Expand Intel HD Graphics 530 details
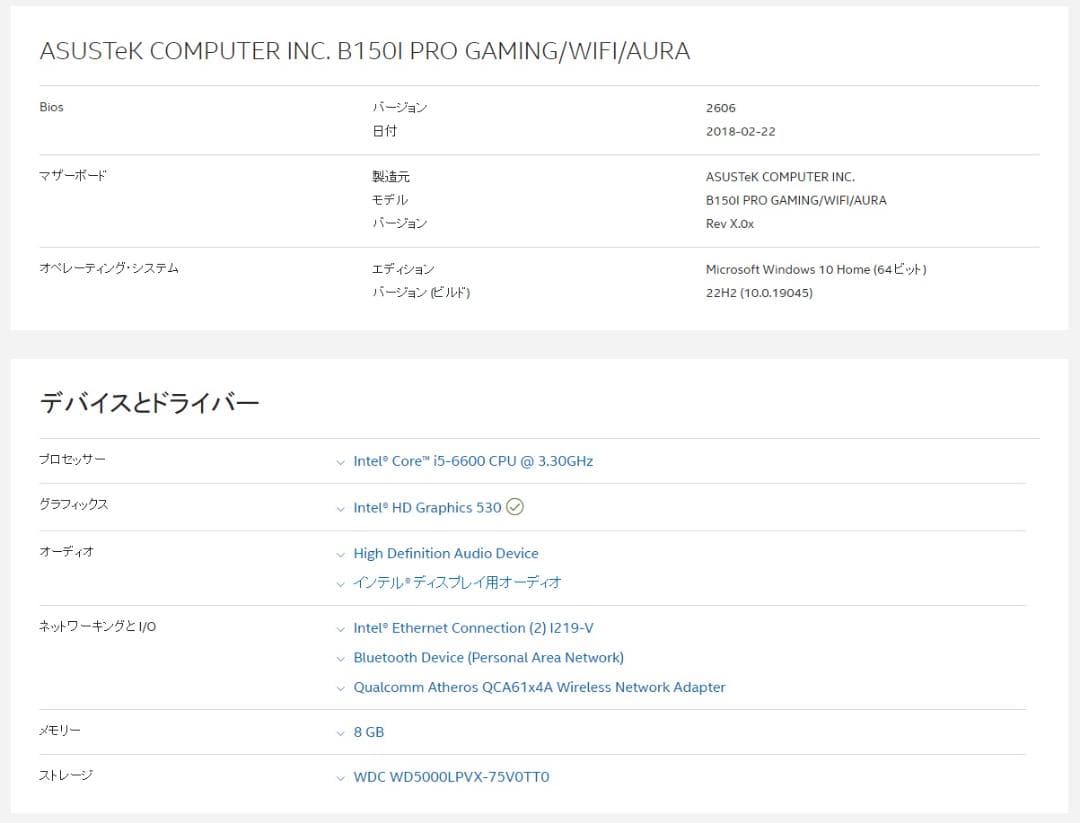 (340, 507)
